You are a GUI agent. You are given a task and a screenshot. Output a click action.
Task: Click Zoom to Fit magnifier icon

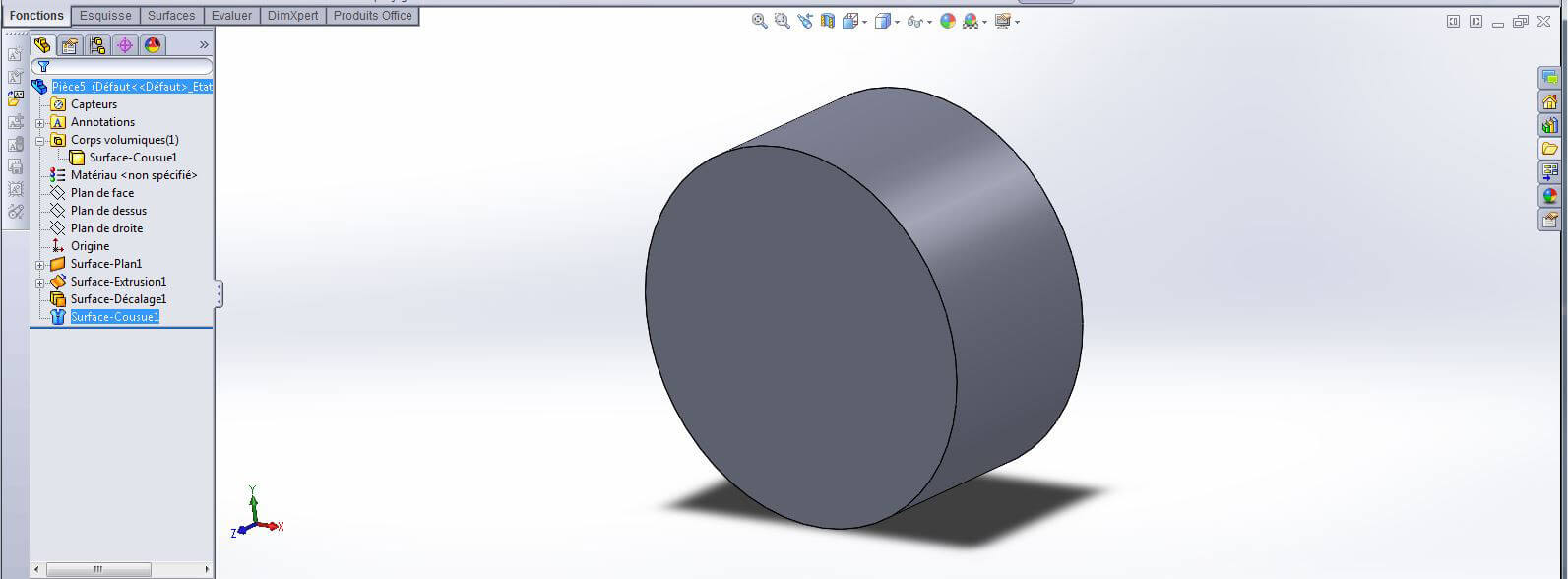759,21
